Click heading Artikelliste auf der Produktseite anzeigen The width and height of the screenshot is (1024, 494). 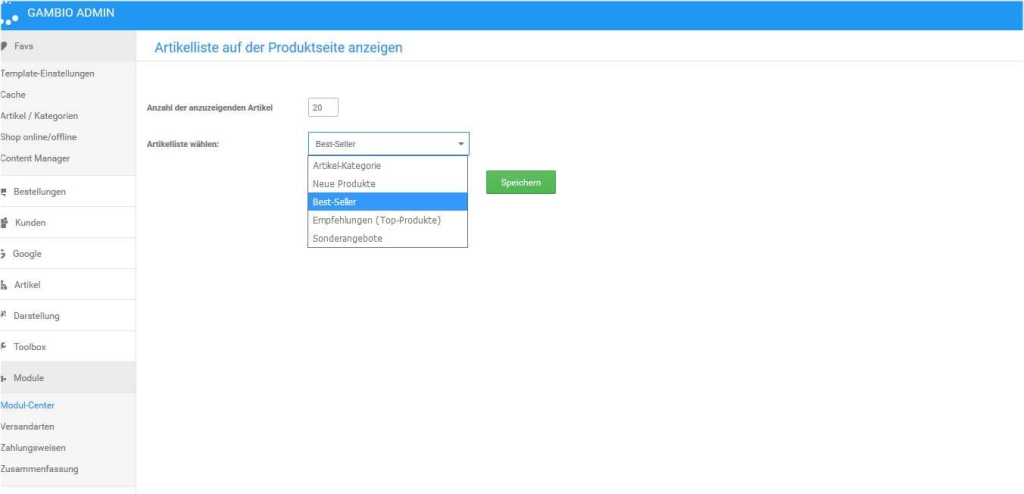click(278, 48)
